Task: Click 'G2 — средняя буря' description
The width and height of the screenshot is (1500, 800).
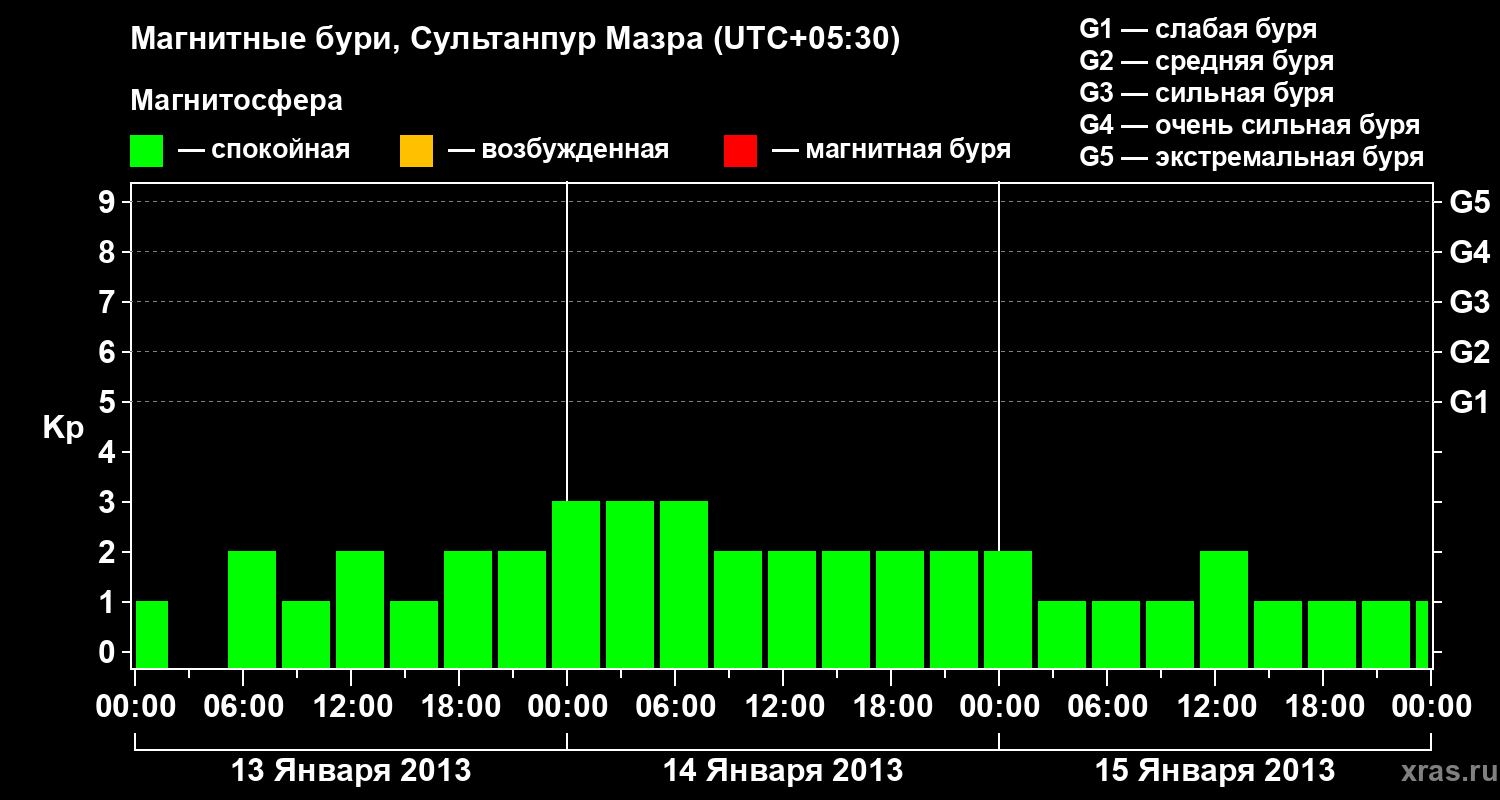Action: coord(1207,61)
